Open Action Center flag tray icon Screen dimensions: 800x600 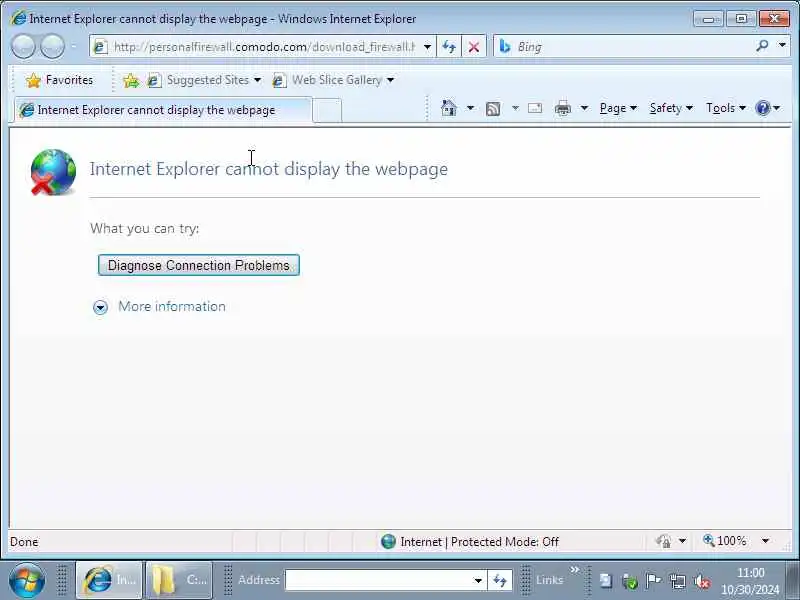point(654,581)
